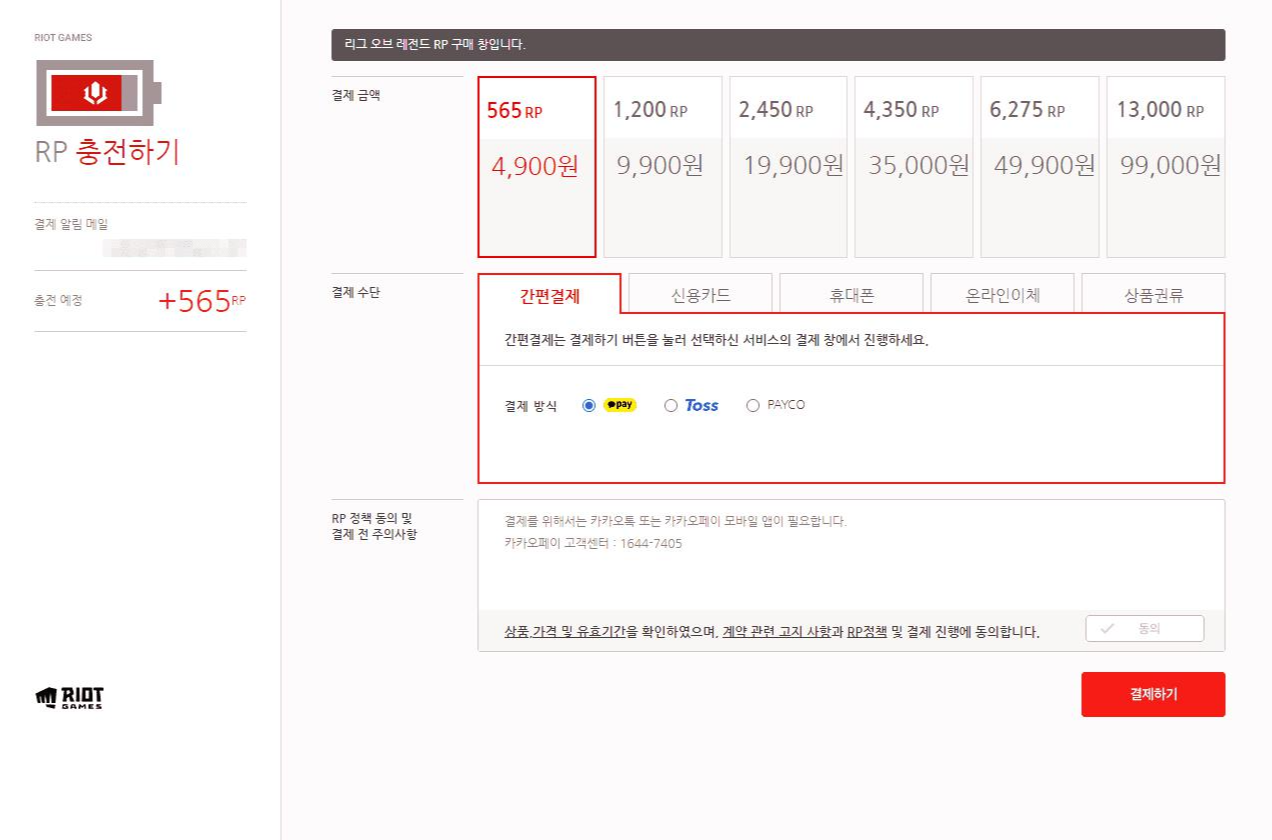Click the Toss logo icon
This screenshot has width=1272, height=840.
(701, 405)
